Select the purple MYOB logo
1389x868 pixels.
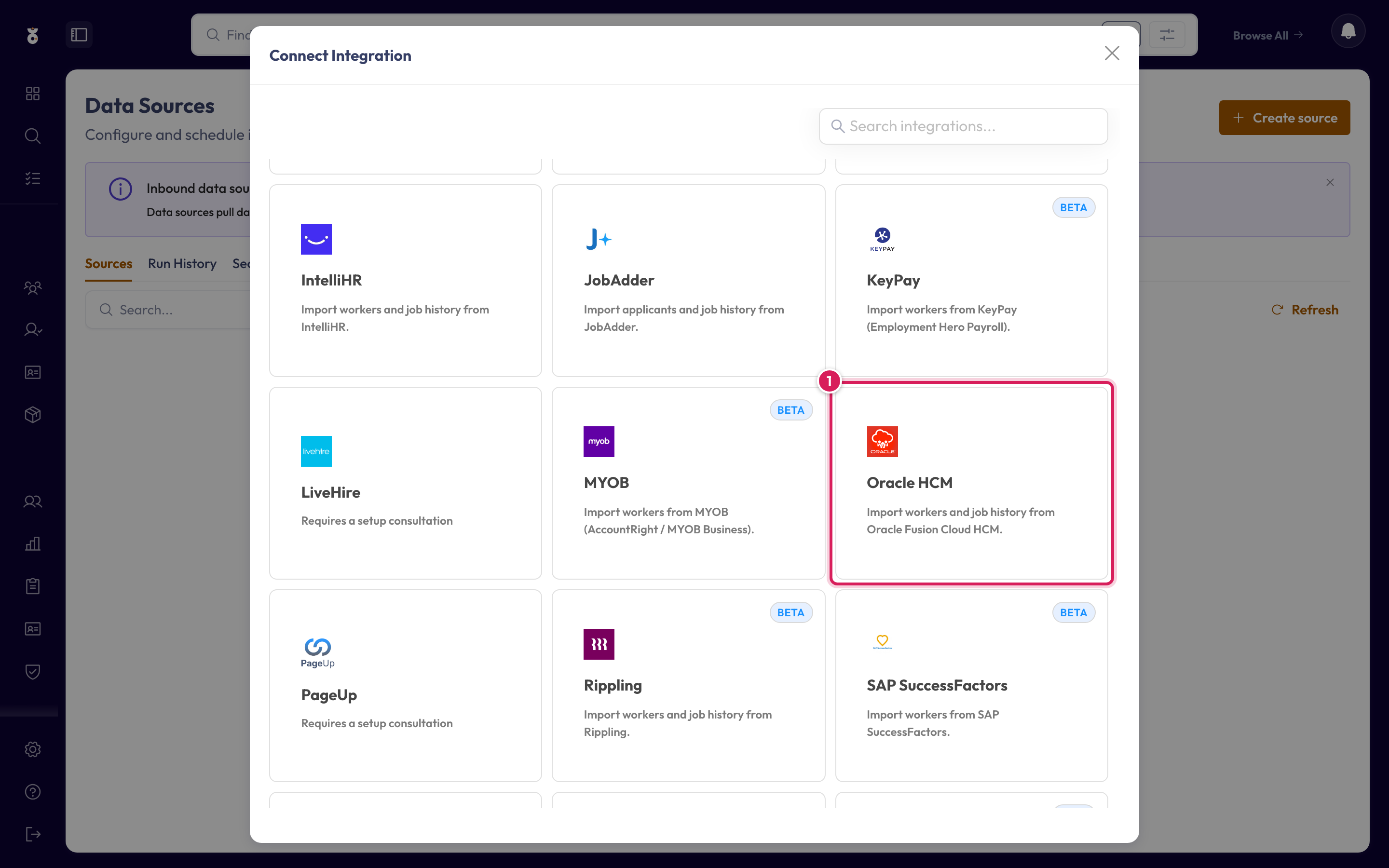(x=599, y=441)
